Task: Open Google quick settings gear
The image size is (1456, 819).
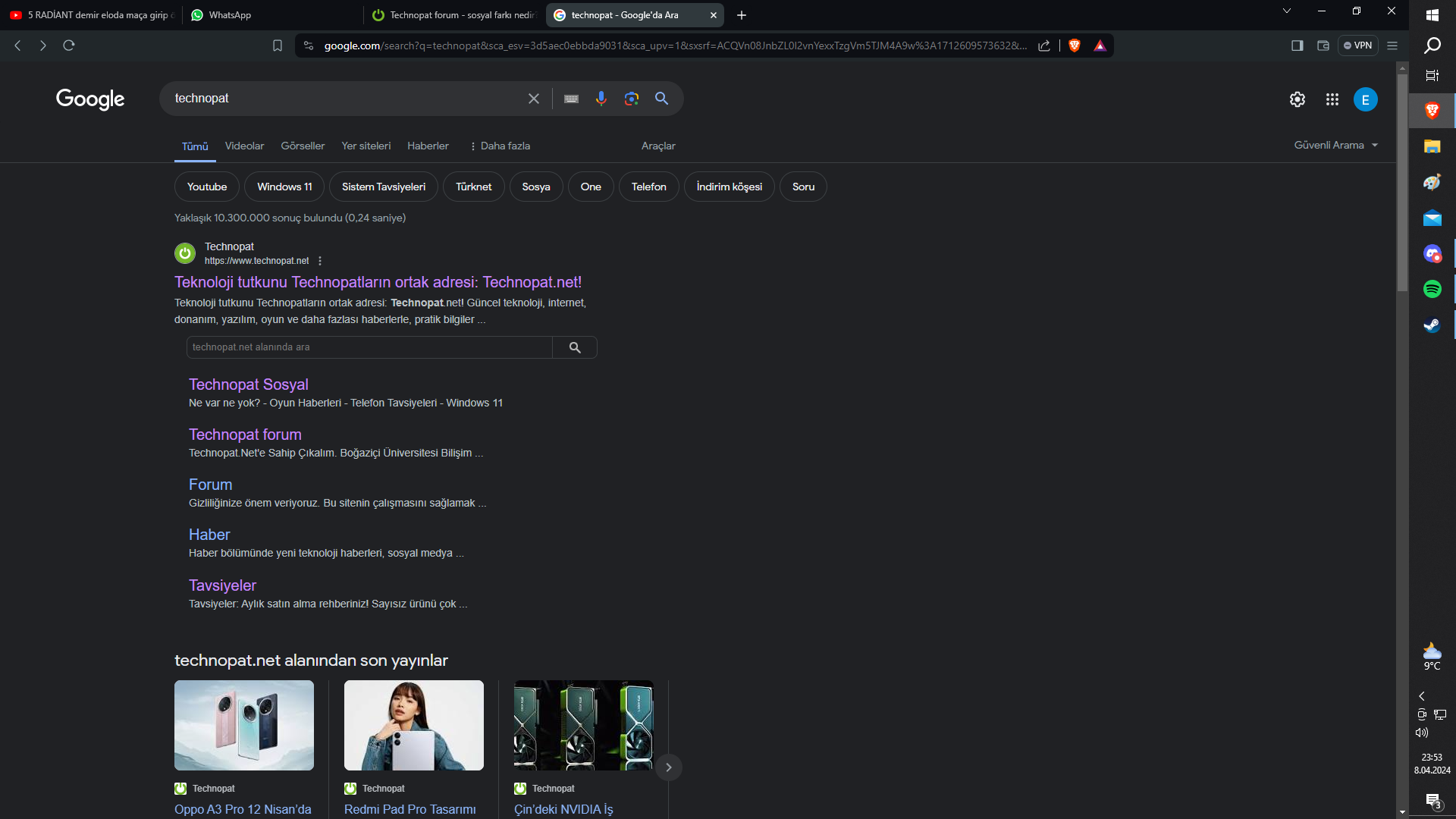Action: [x=1297, y=99]
